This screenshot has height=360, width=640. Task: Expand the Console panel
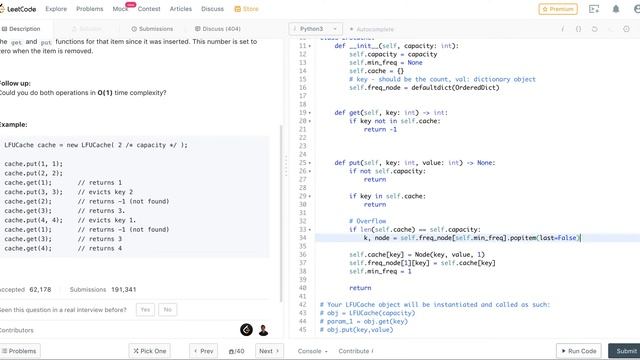pos(312,351)
